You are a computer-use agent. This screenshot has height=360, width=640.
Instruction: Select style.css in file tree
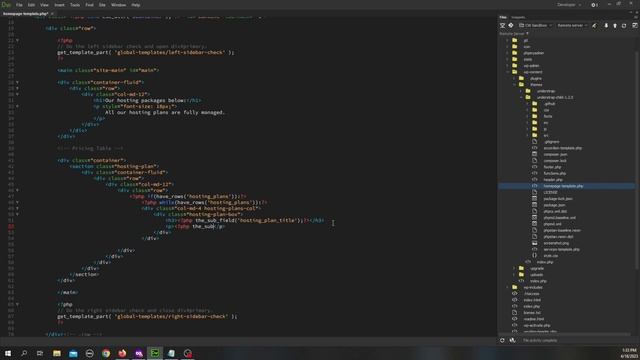[x=550, y=256]
